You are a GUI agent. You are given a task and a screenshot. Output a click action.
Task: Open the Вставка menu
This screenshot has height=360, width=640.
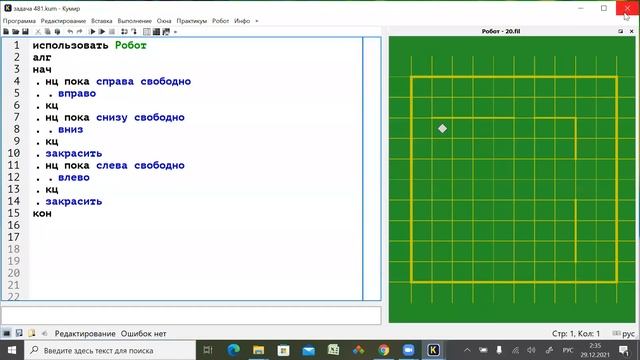(102, 21)
